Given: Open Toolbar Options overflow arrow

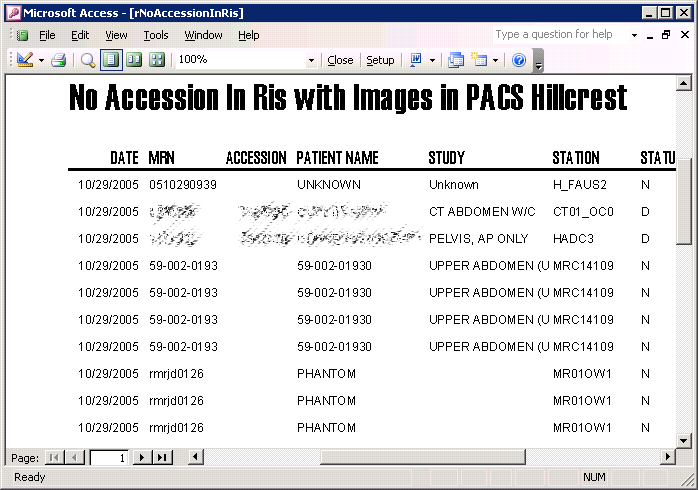Looking at the screenshot, I should (x=538, y=61).
